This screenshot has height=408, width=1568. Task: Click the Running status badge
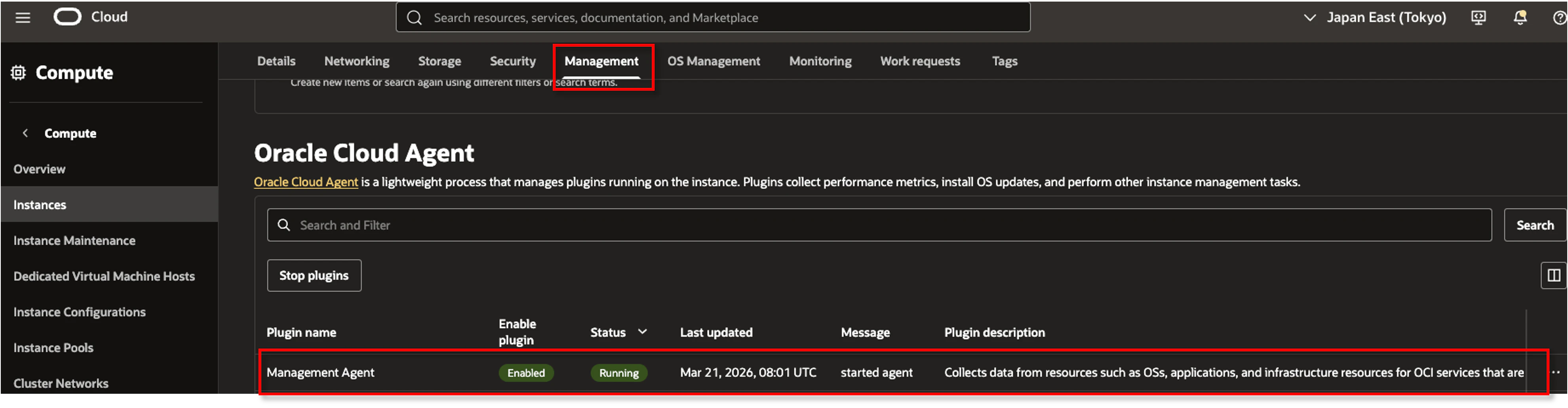pyautogui.click(x=618, y=373)
